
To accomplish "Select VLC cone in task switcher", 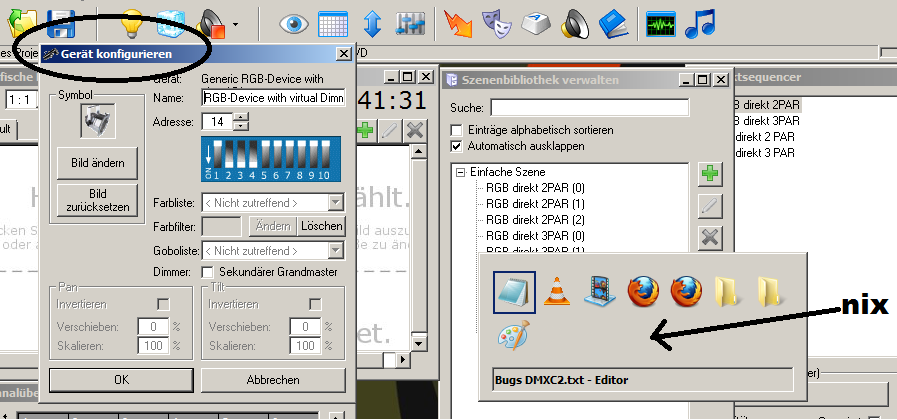I will click(x=557, y=291).
